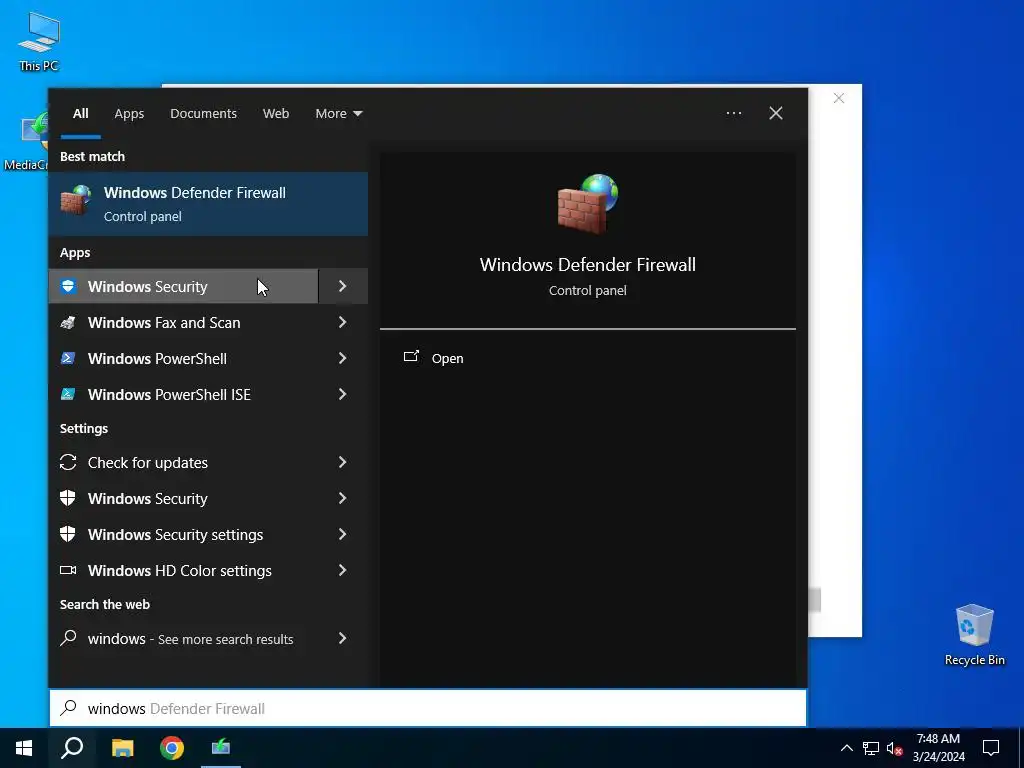Click magnifier icon in the search box
Screen dimensions: 1024x768
click(x=69, y=708)
